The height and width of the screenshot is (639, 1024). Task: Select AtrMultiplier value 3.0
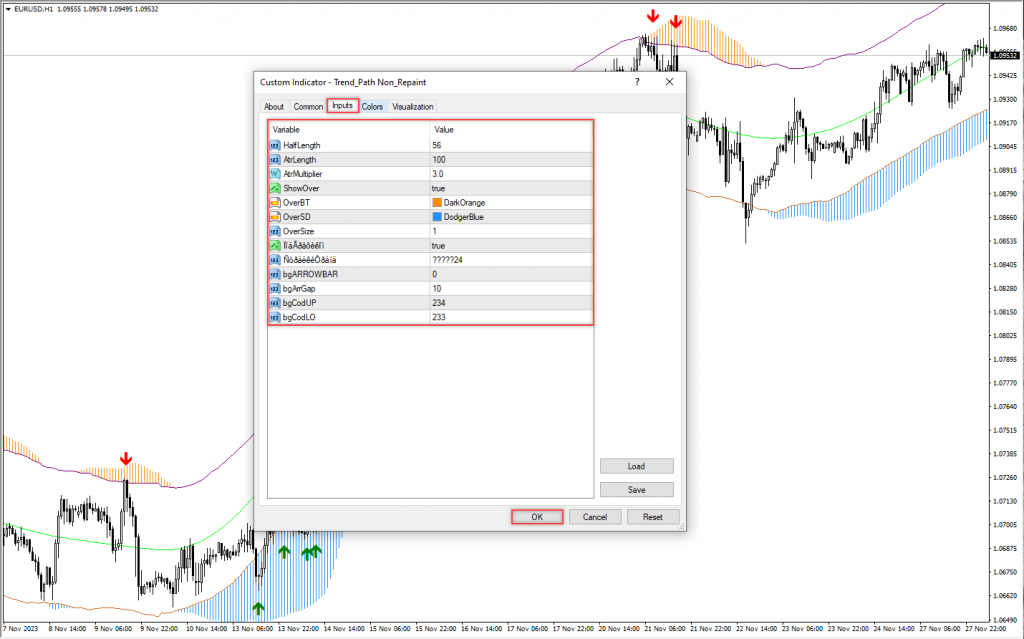pos(511,174)
